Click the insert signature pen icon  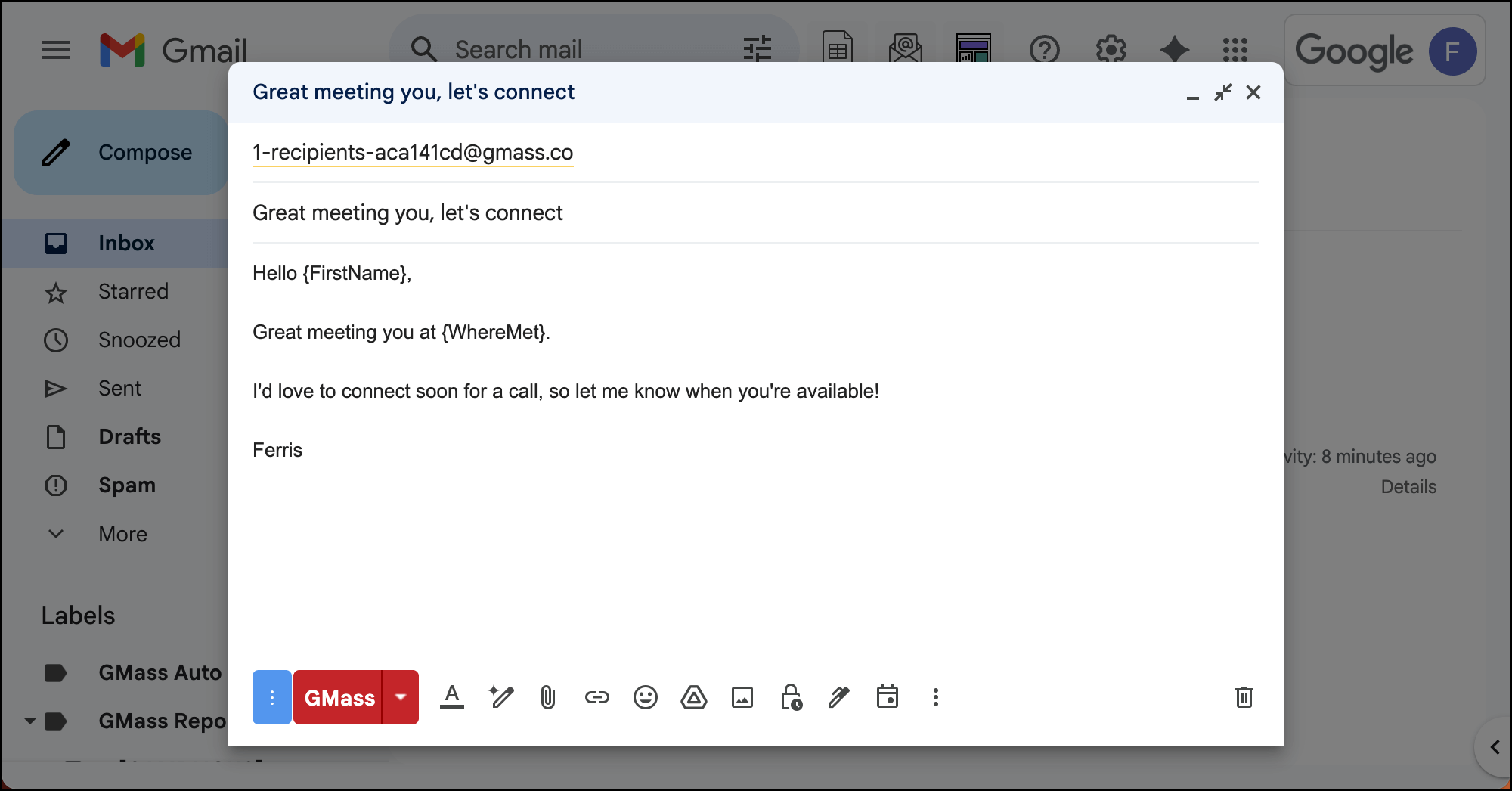pos(838,697)
